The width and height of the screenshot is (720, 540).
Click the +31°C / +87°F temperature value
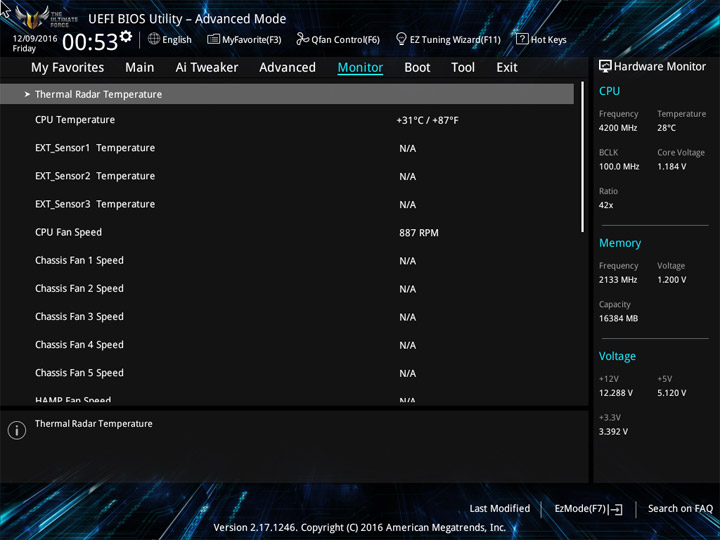(428, 121)
